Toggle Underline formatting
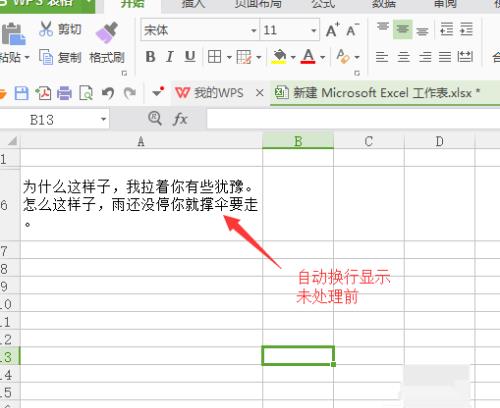 point(190,57)
